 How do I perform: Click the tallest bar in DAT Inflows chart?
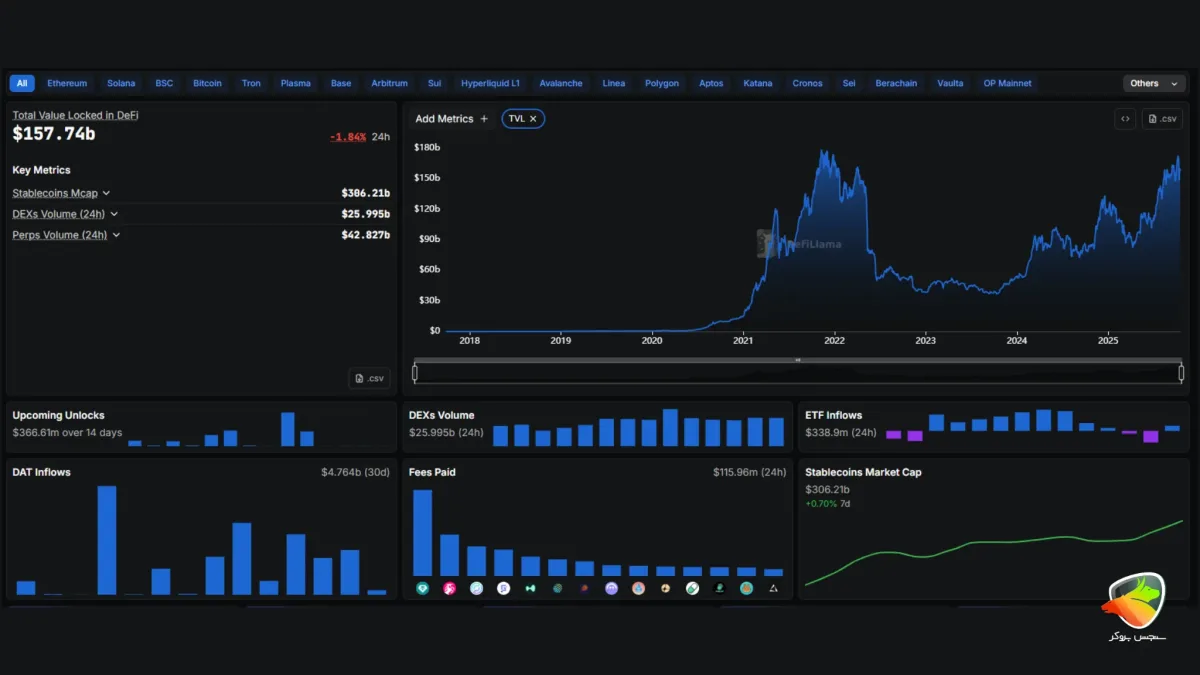coord(107,540)
